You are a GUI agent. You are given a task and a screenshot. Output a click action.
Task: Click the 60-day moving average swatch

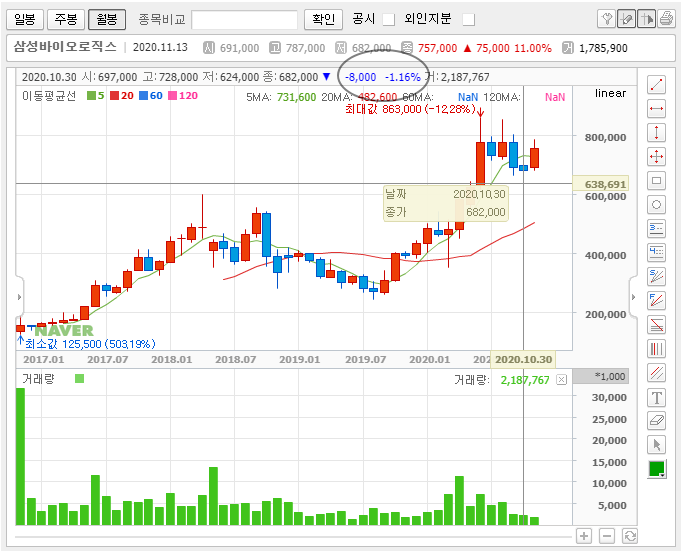click(143, 95)
